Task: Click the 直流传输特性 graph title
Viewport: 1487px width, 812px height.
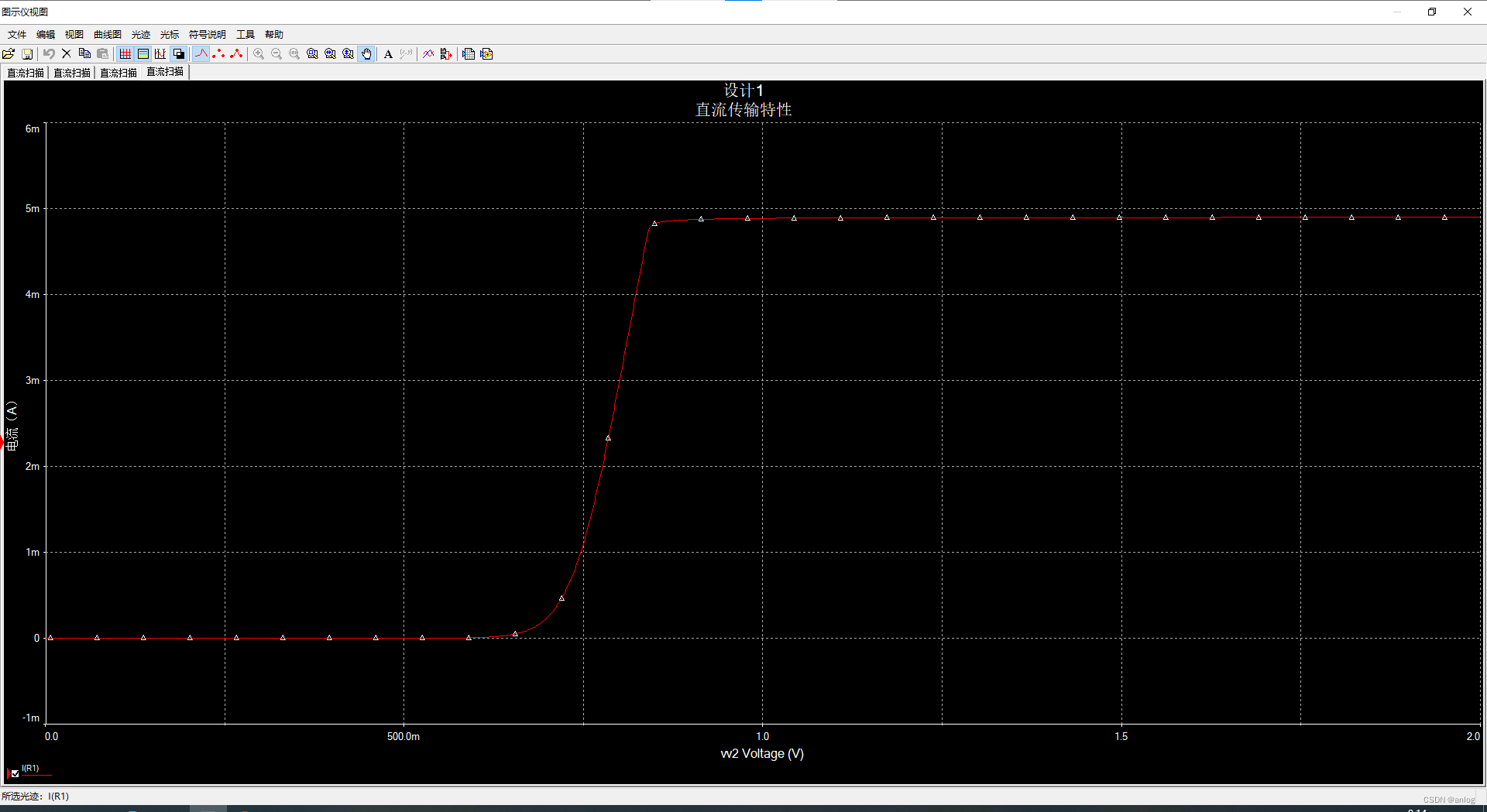Action: [743, 110]
